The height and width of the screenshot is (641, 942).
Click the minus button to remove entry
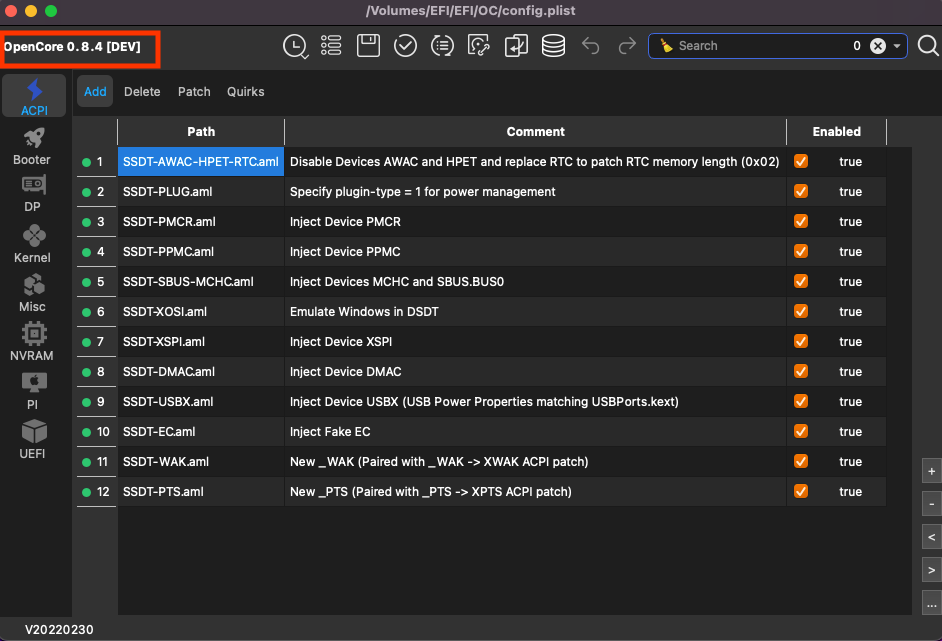point(931,504)
